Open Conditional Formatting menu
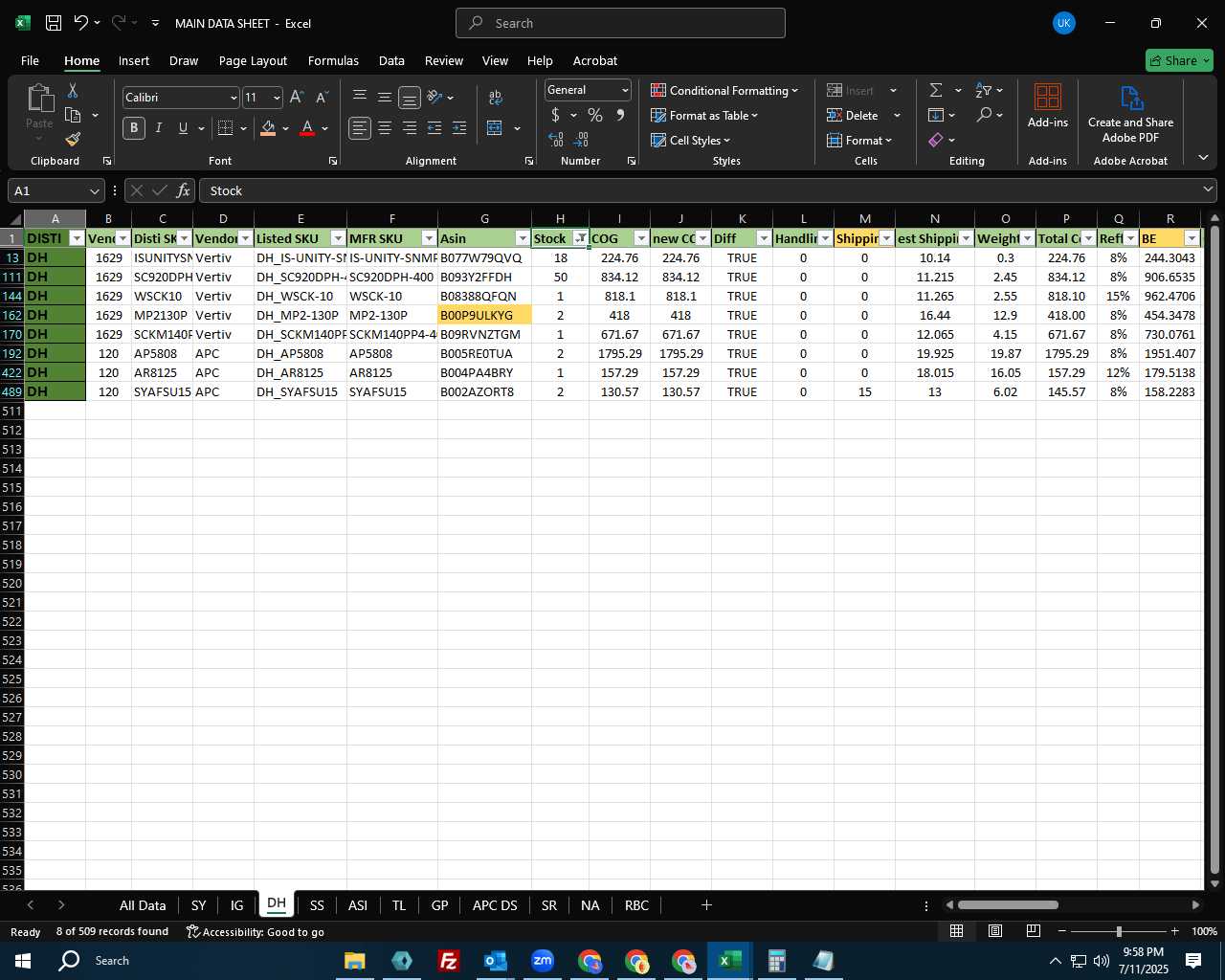1225x980 pixels. (x=724, y=90)
